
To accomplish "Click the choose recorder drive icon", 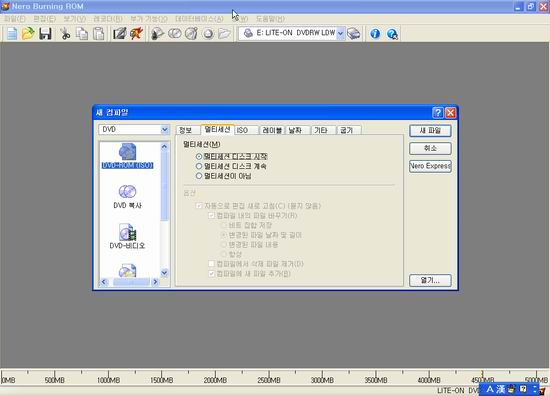I will (354, 34).
